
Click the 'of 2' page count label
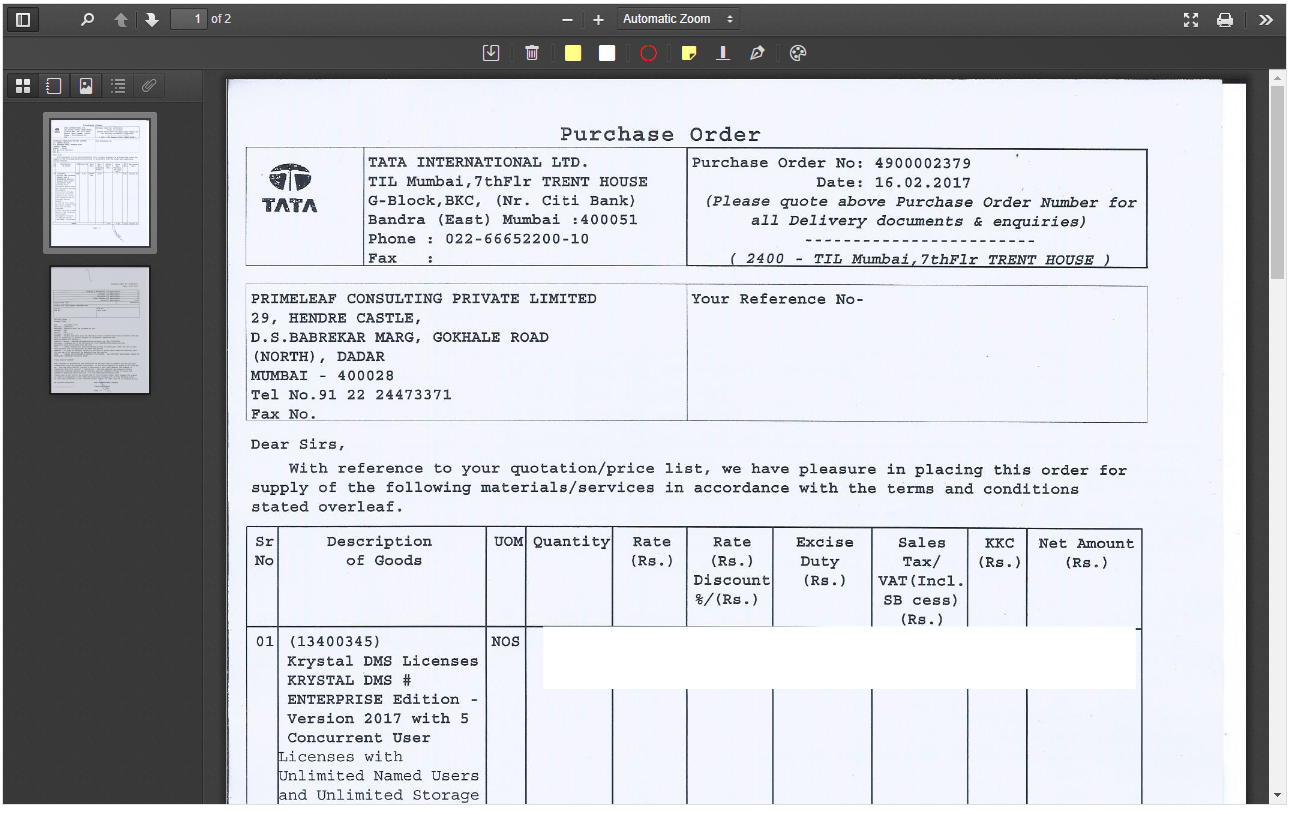[221, 19]
